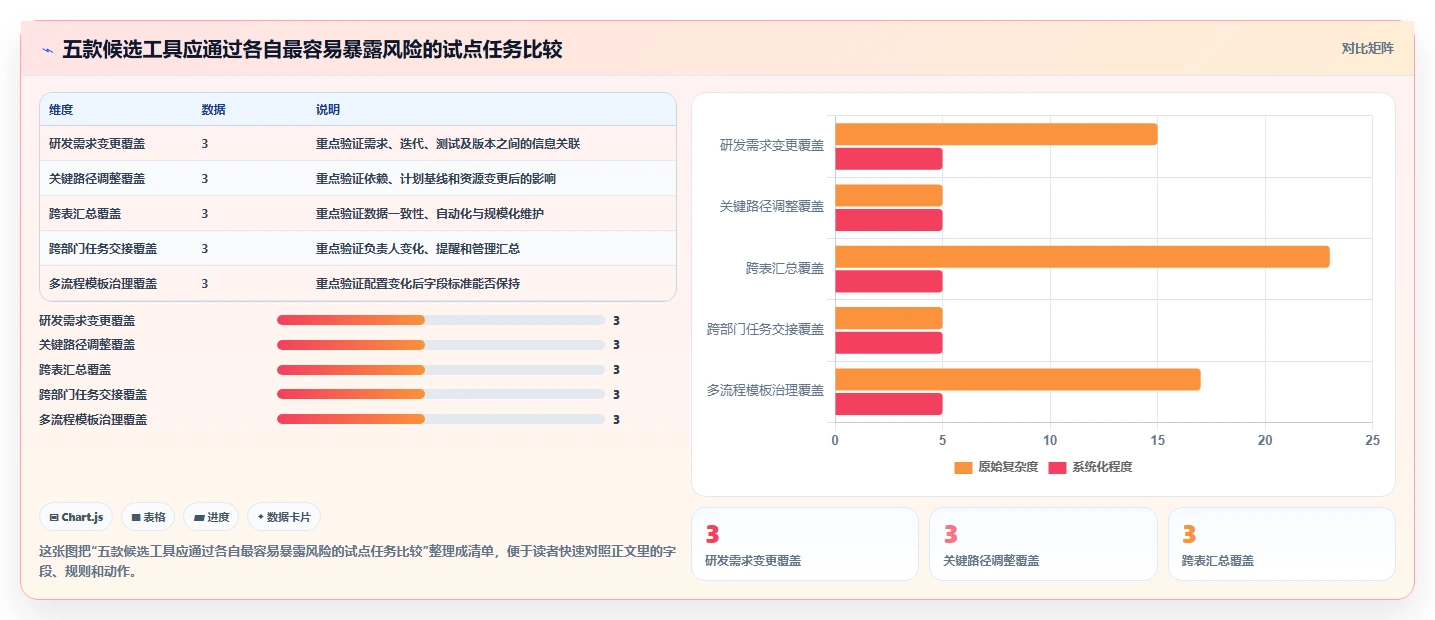Click the orange 研发需求变更覆盖 chart bar
Screen dimensions: 1435x620
(996, 134)
